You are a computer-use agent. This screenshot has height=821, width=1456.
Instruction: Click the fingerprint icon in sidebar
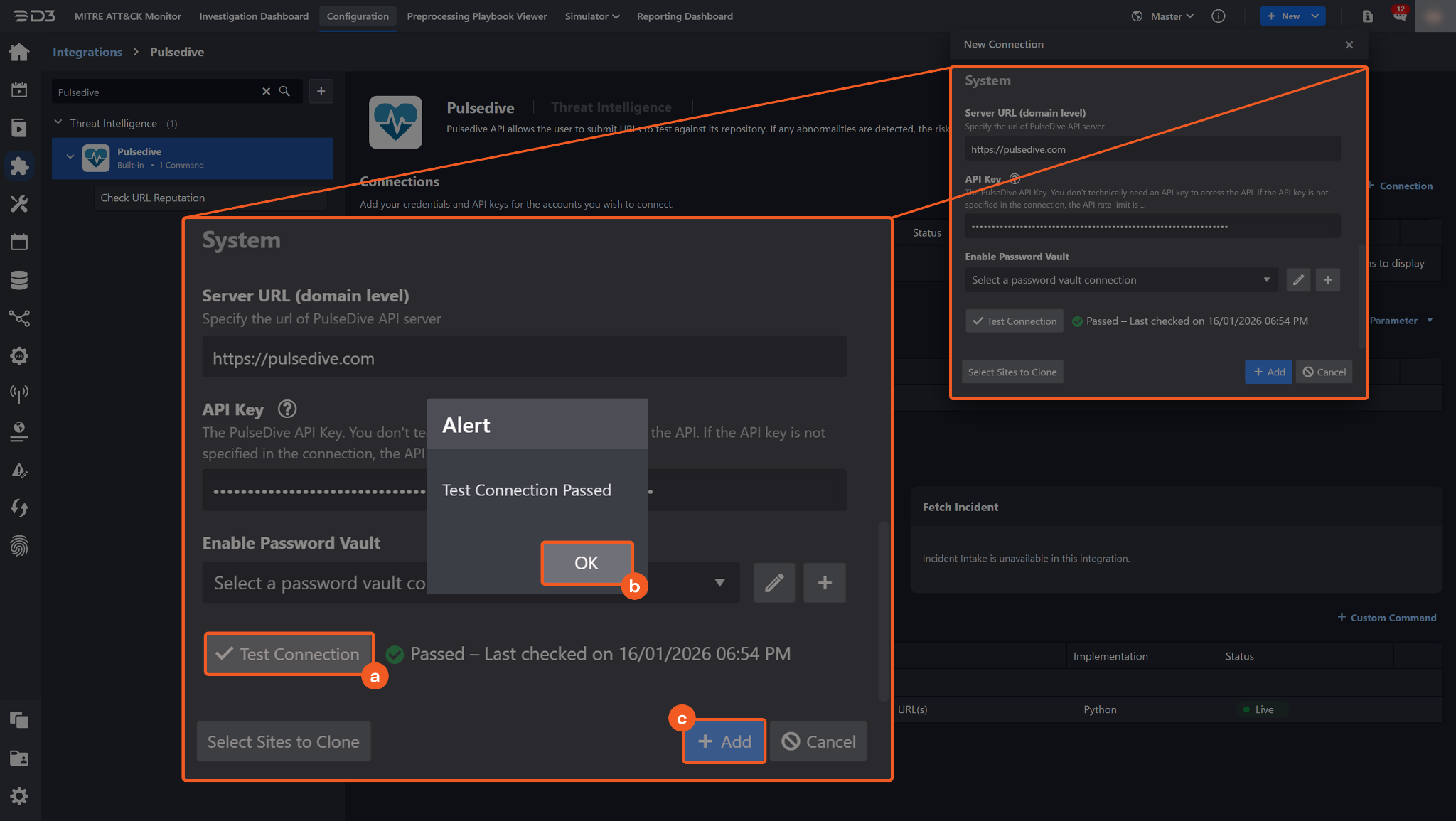pos(19,546)
